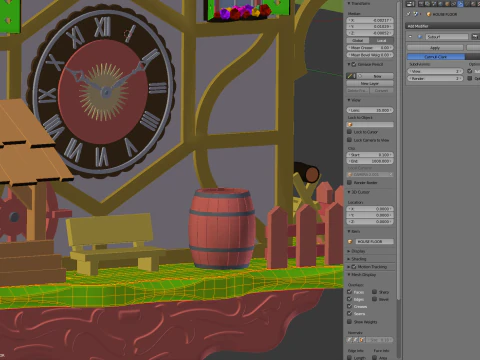Select Catmull-Clark subdivision type
Viewport: 480px width, 360px height.
coord(436,57)
